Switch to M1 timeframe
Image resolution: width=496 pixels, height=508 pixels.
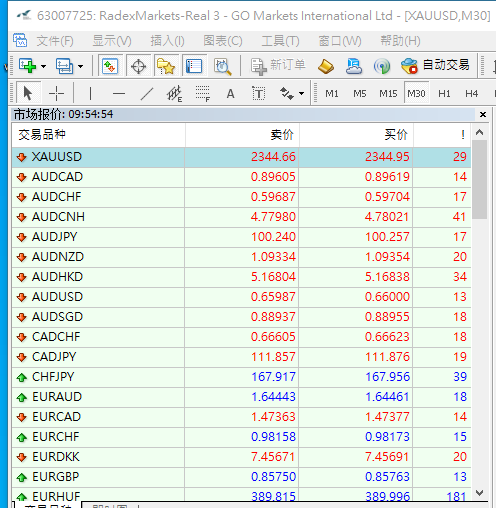pos(332,94)
